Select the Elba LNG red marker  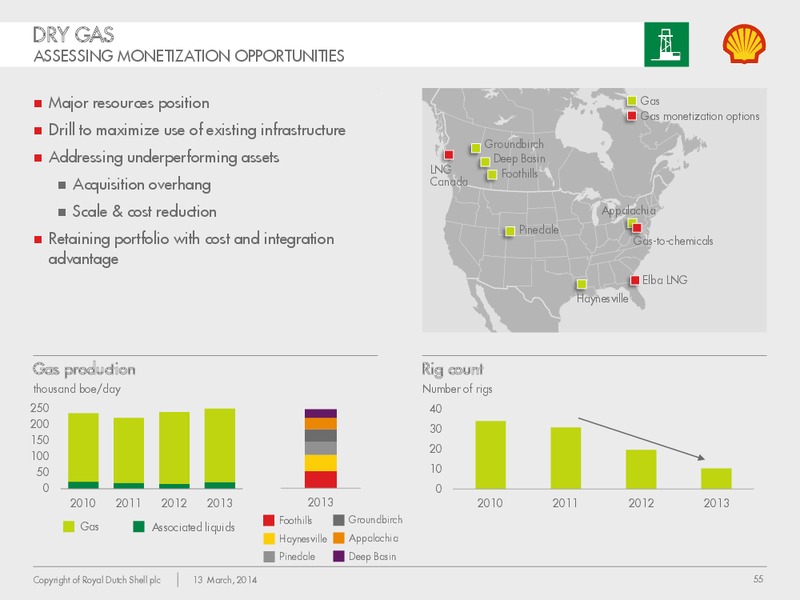click(x=635, y=280)
